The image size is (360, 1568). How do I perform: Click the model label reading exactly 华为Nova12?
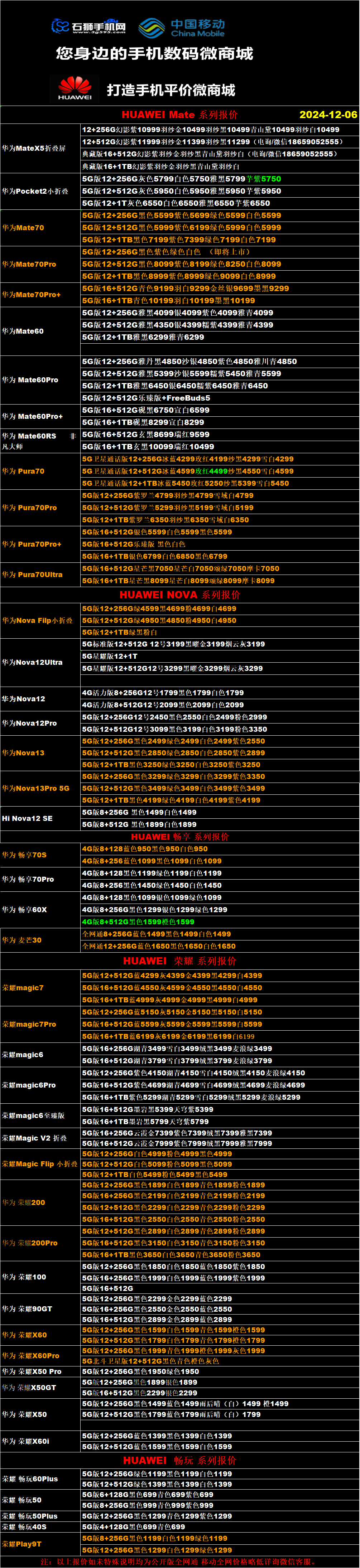click(x=23, y=699)
